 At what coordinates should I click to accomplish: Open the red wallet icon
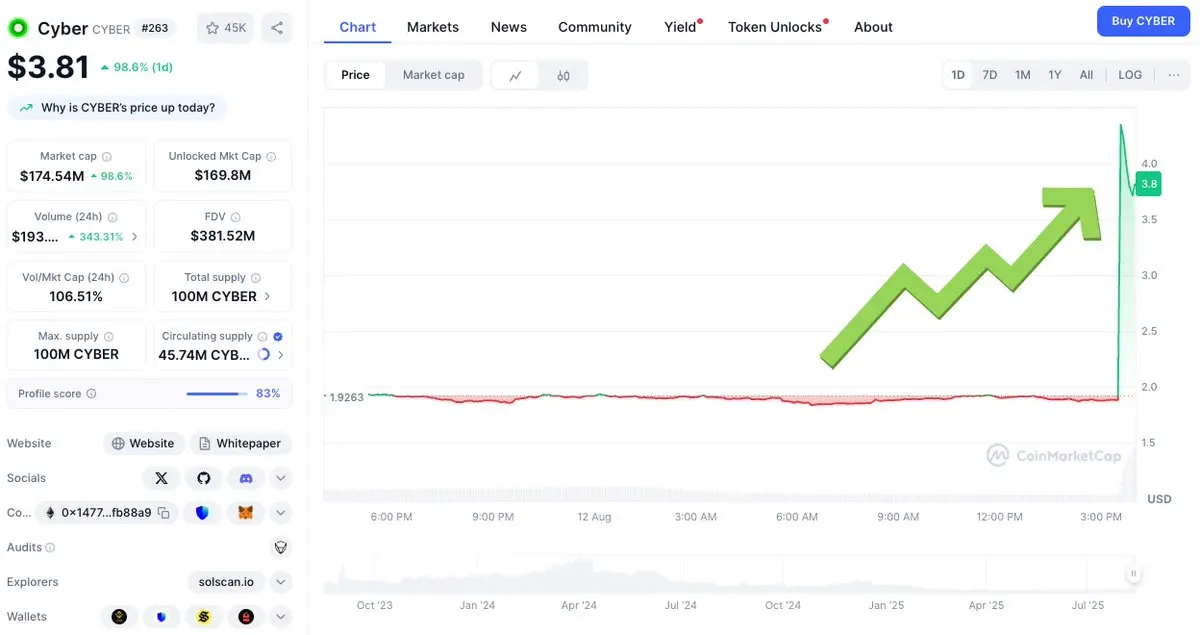pyautogui.click(x=246, y=617)
